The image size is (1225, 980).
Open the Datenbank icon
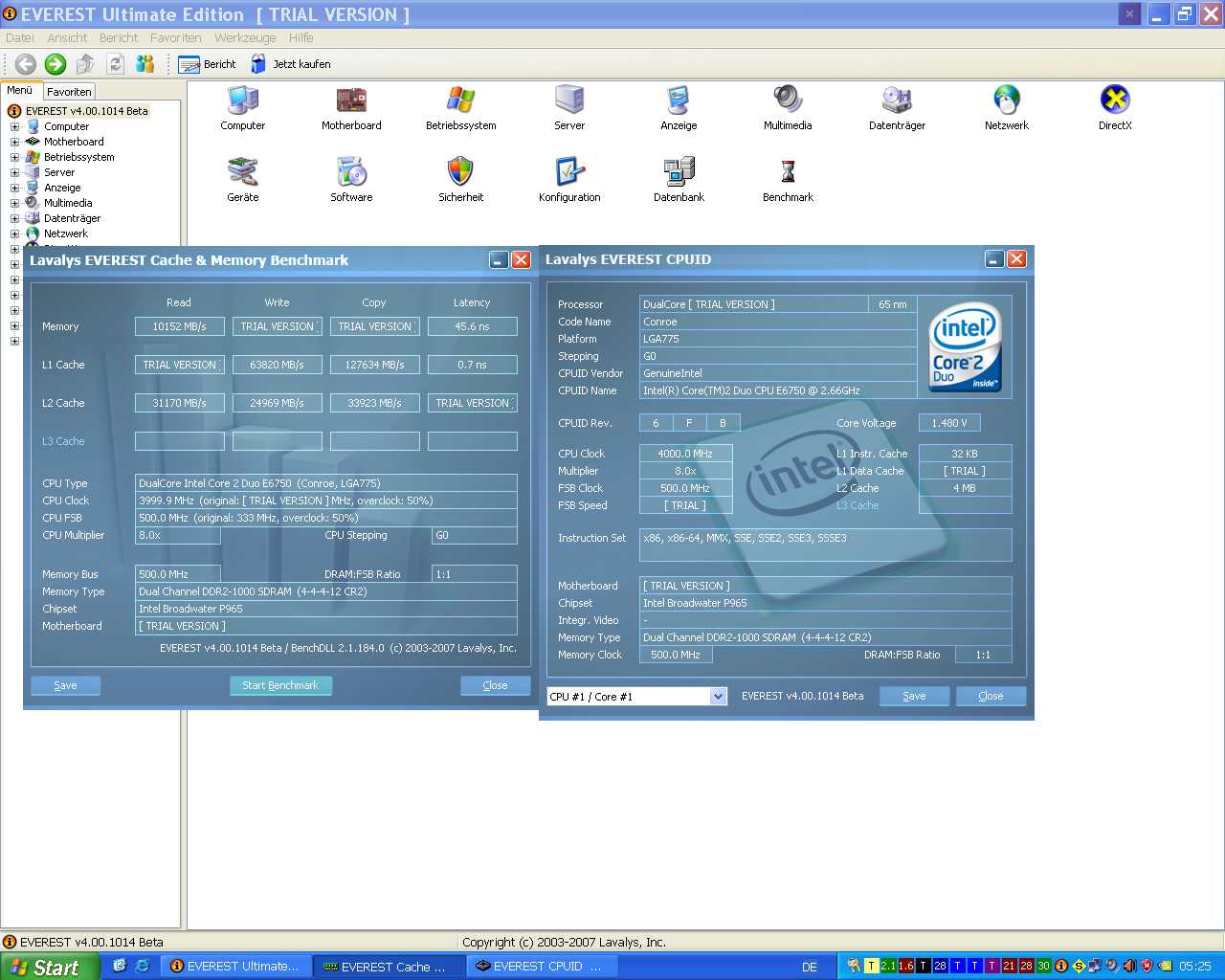point(679,179)
